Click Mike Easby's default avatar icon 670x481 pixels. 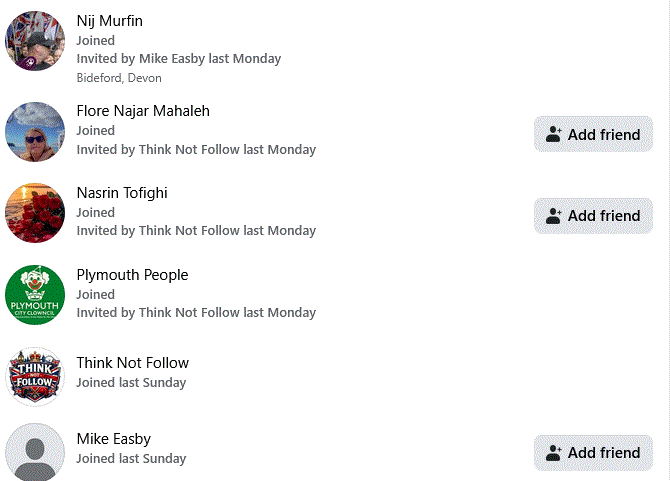point(35,453)
